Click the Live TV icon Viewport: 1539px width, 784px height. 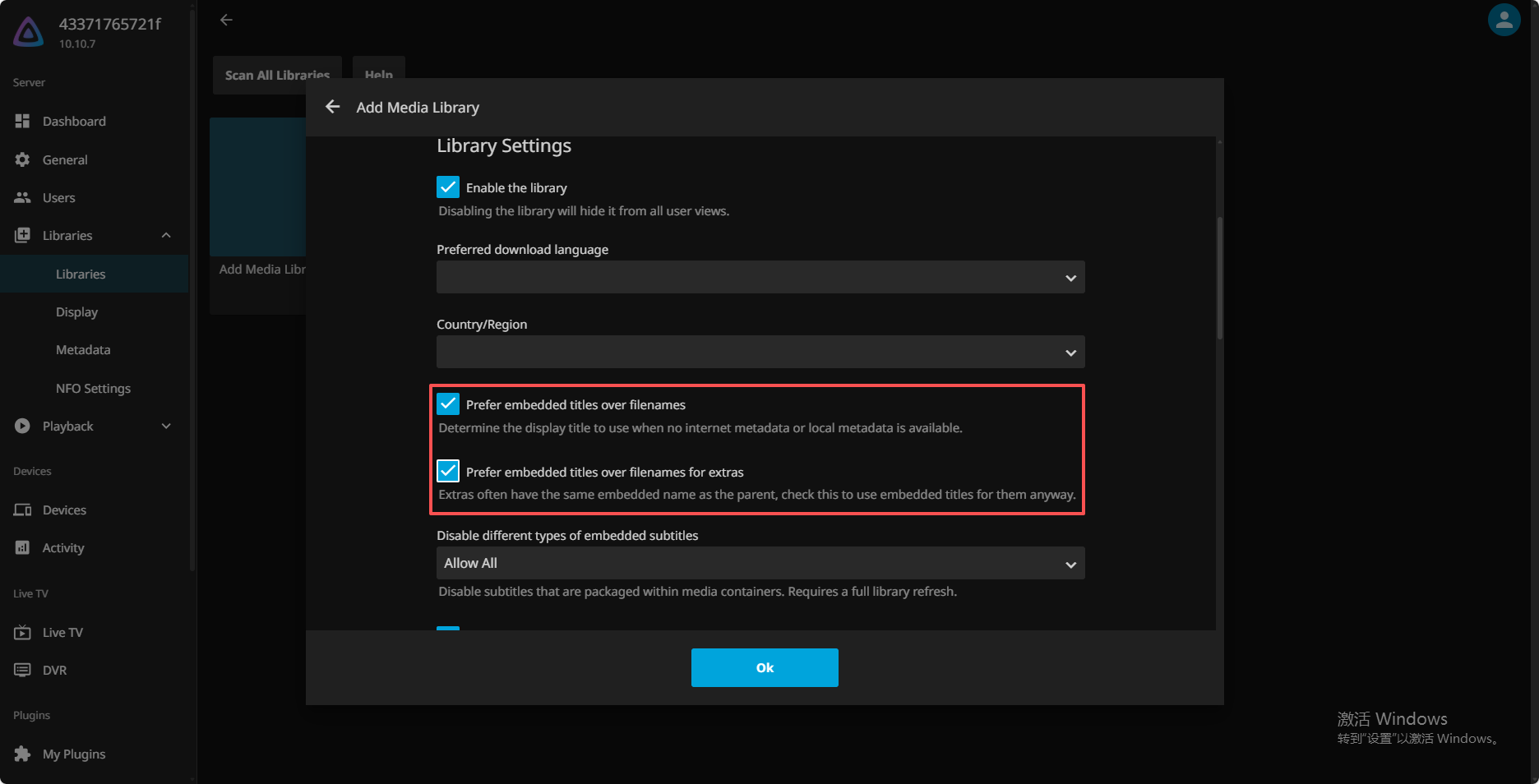pyautogui.click(x=22, y=632)
